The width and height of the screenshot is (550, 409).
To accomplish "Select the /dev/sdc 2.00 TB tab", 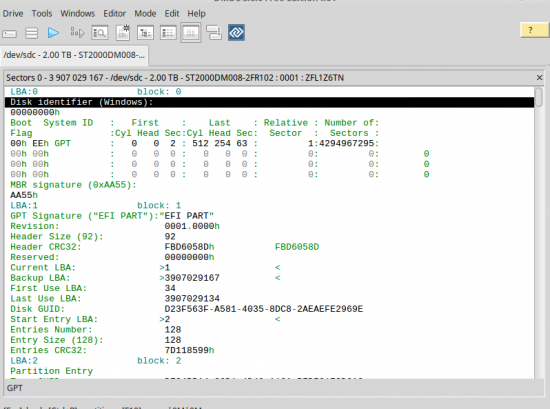I will (74, 55).
